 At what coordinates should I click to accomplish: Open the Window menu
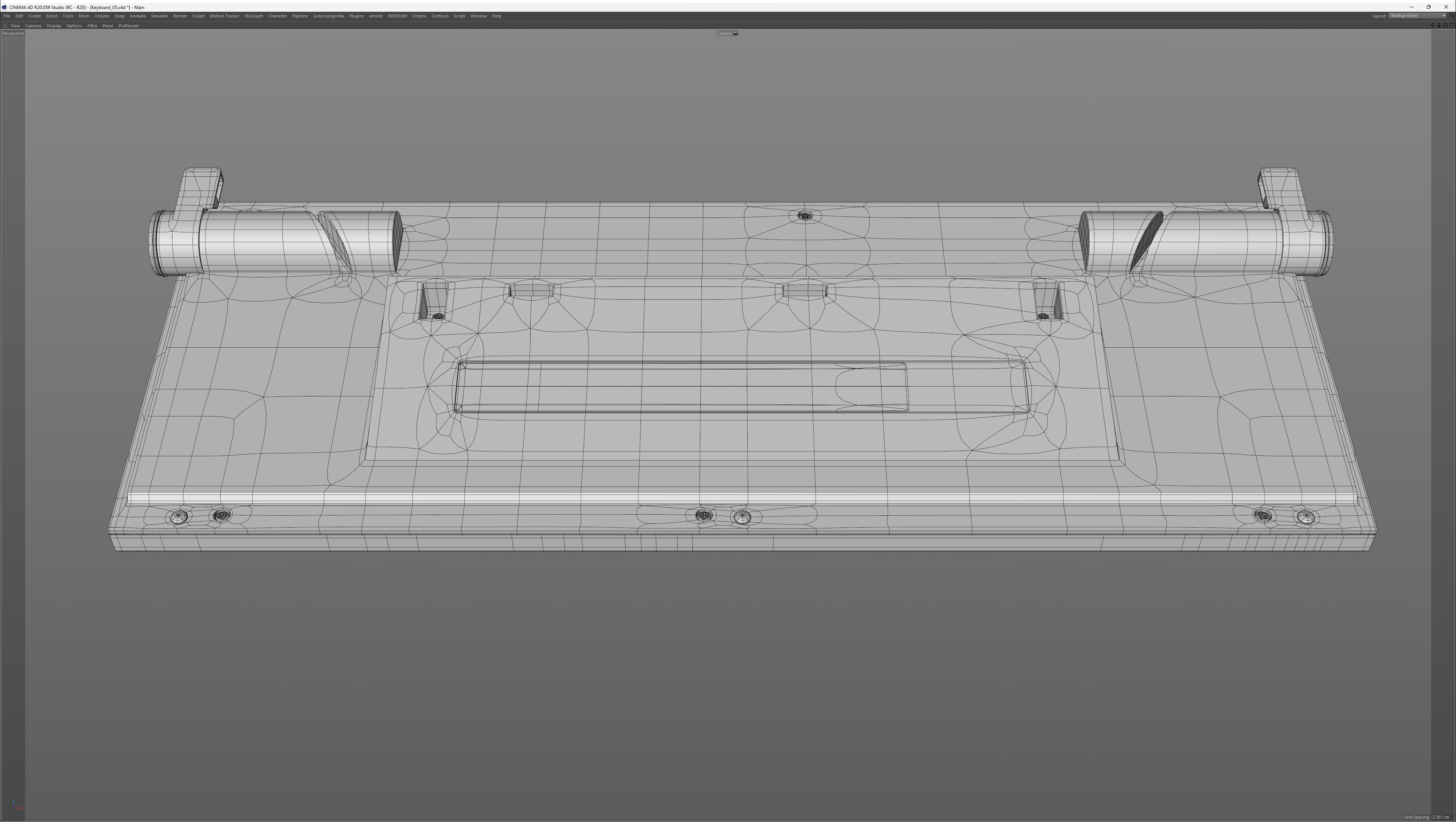coord(478,16)
